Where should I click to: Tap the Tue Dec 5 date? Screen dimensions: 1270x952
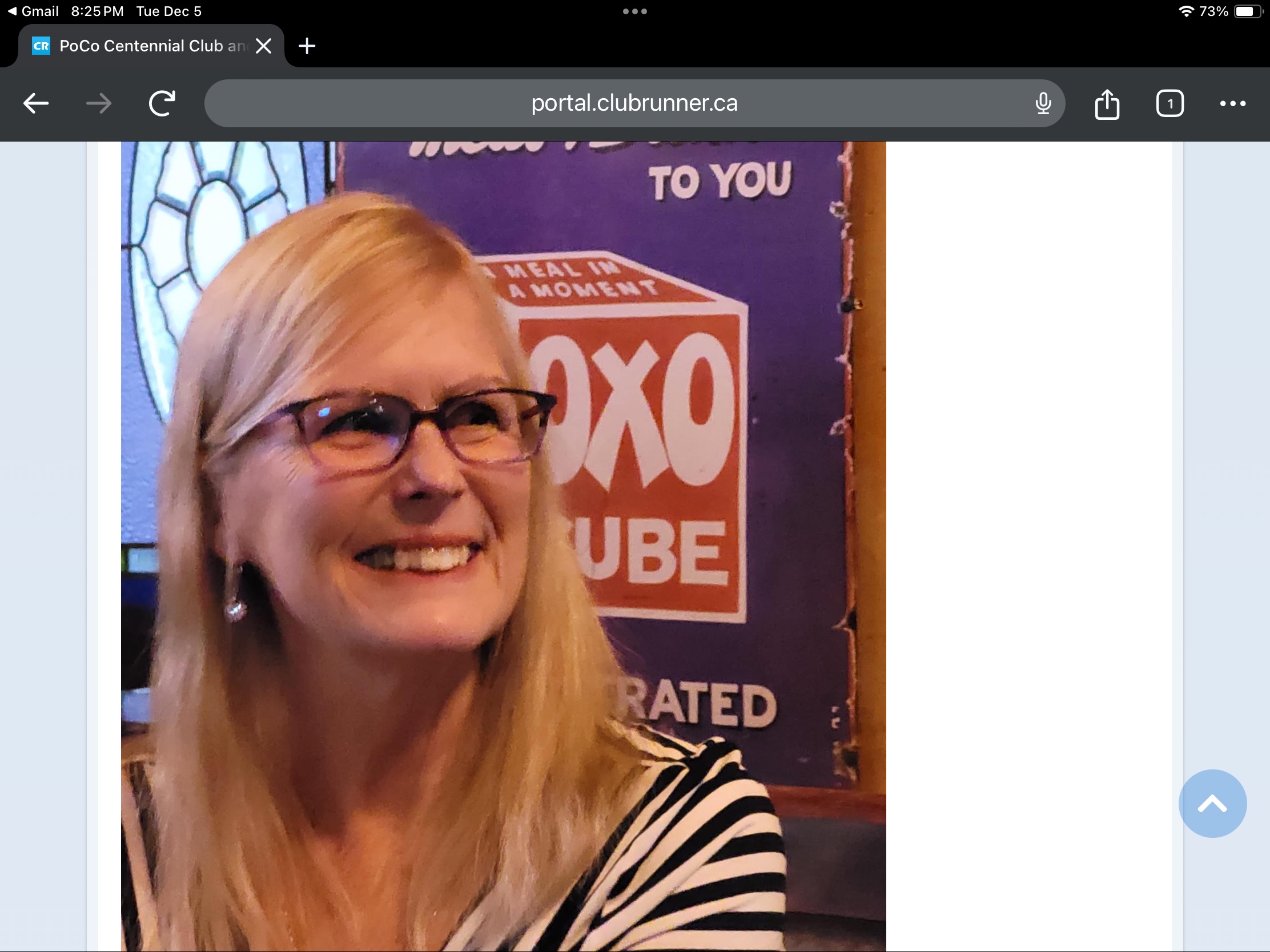tap(169, 11)
